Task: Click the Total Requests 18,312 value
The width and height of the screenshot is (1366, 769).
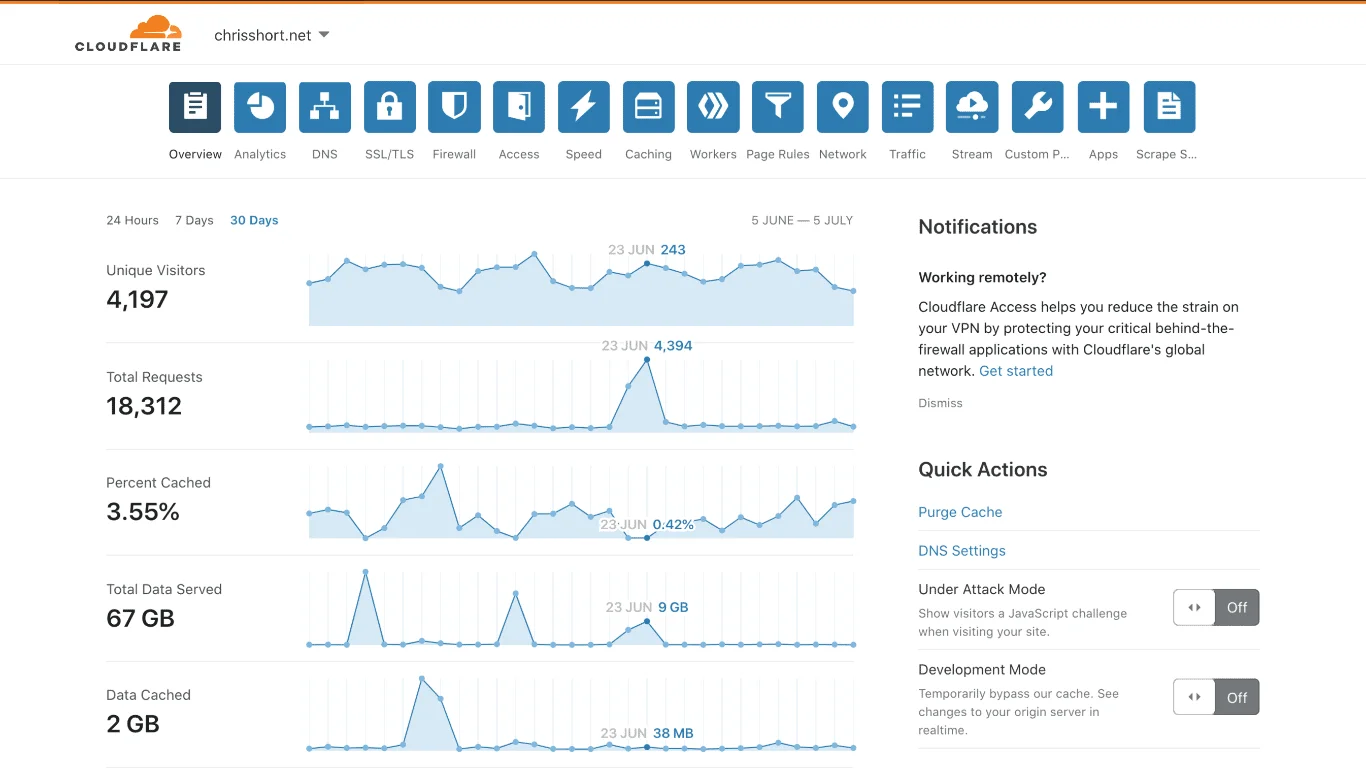Action: (x=144, y=406)
